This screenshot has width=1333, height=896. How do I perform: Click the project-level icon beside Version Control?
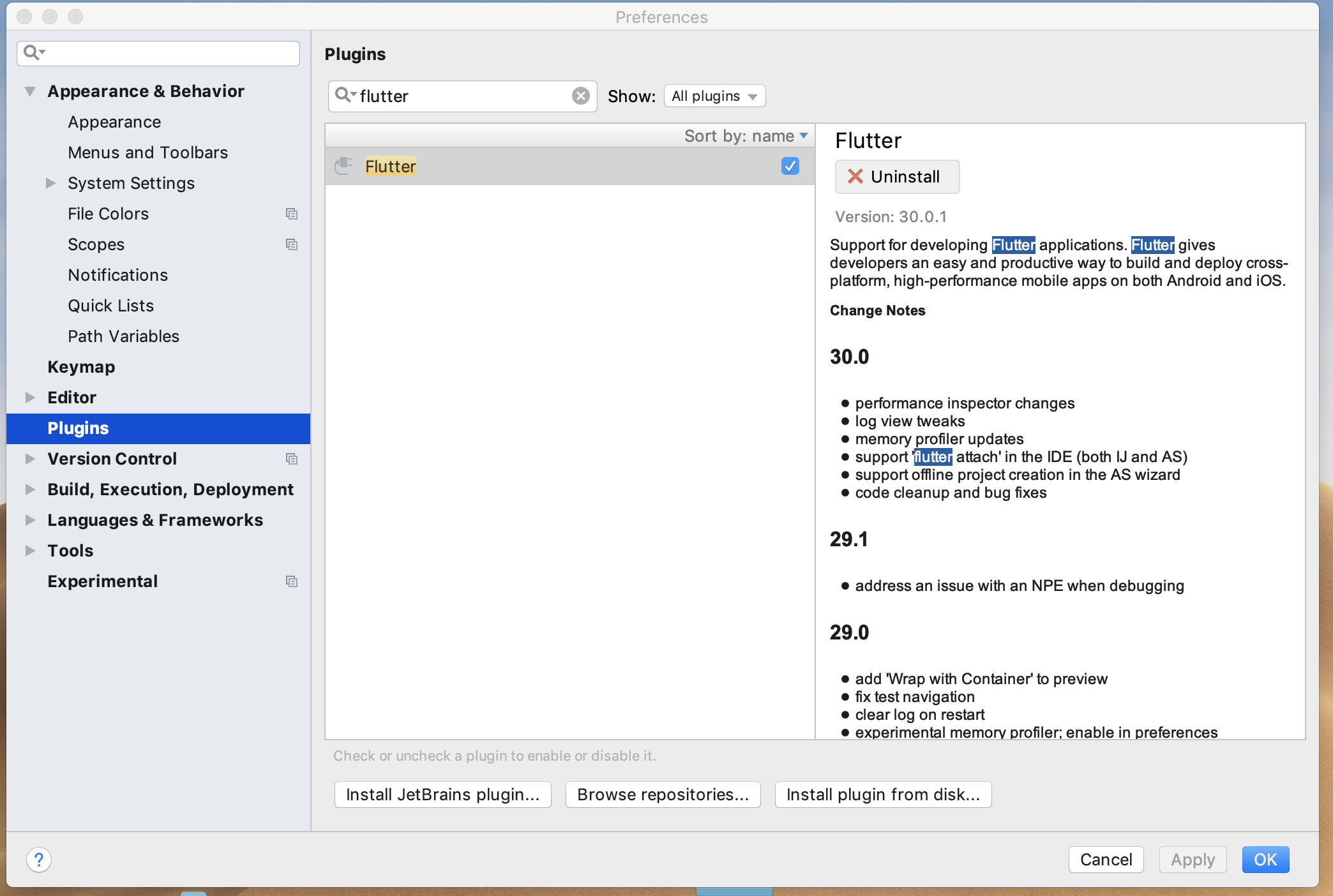(292, 459)
